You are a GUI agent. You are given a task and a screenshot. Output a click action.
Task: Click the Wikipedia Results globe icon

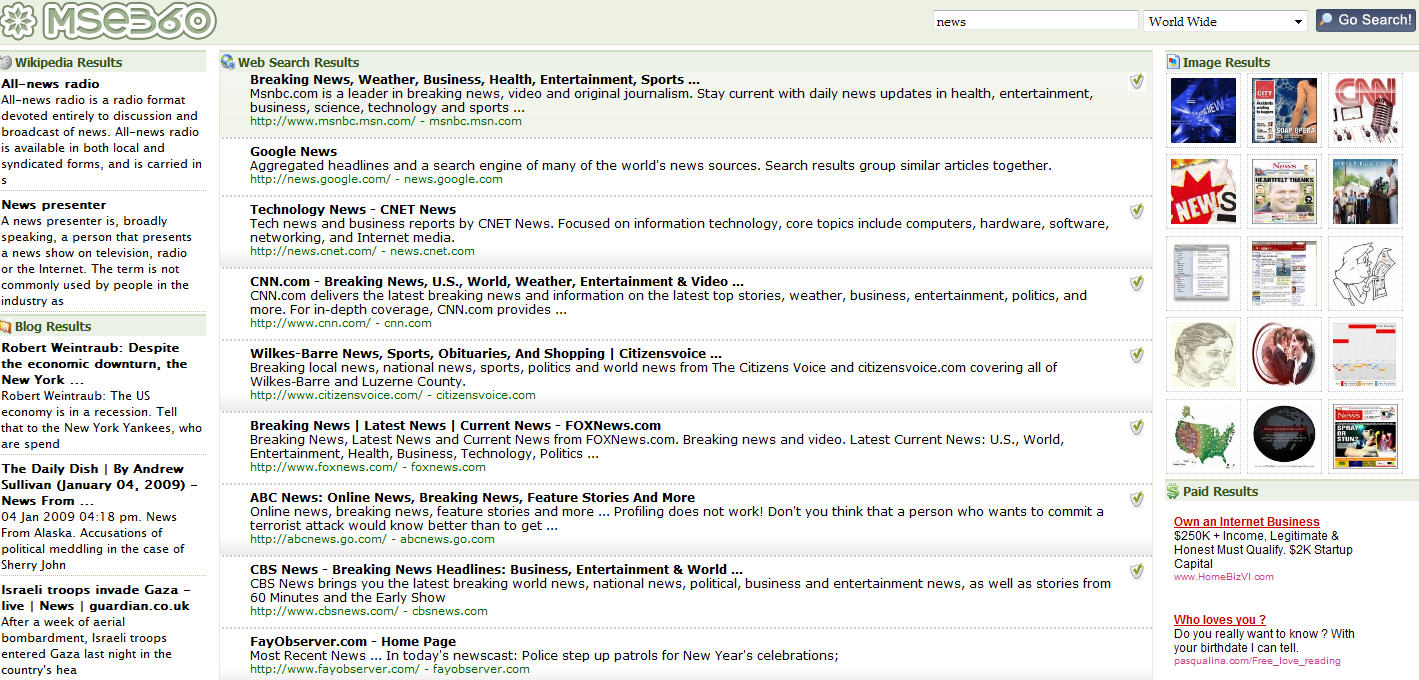pos(6,62)
